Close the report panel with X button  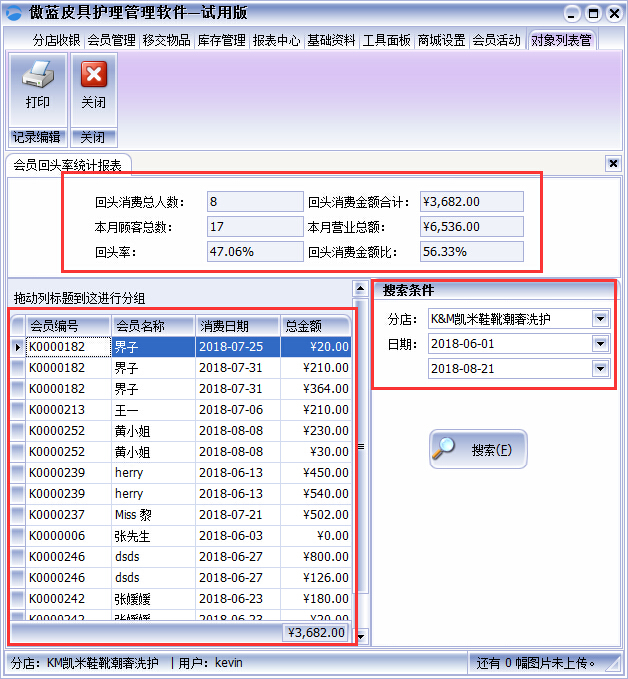(613, 164)
